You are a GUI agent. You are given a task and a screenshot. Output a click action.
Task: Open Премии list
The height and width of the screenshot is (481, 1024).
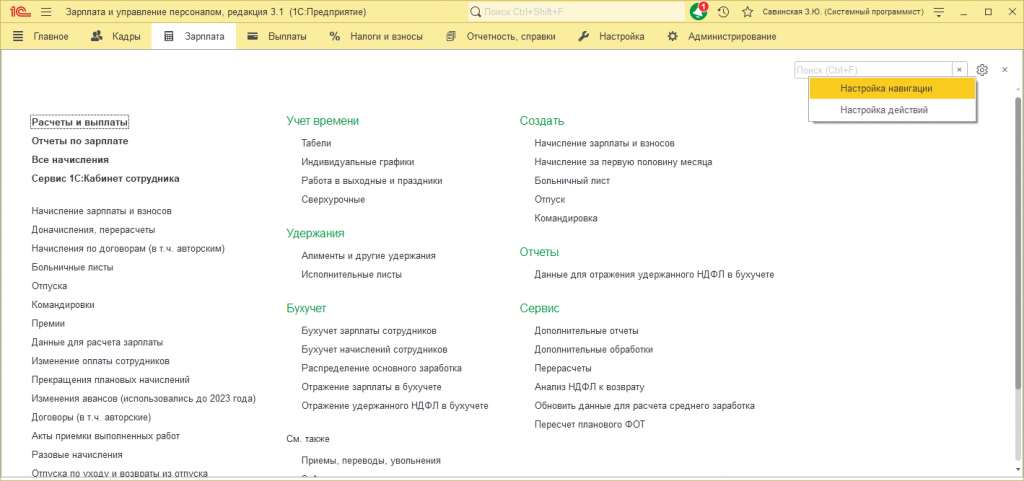pyautogui.click(x=48, y=324)
